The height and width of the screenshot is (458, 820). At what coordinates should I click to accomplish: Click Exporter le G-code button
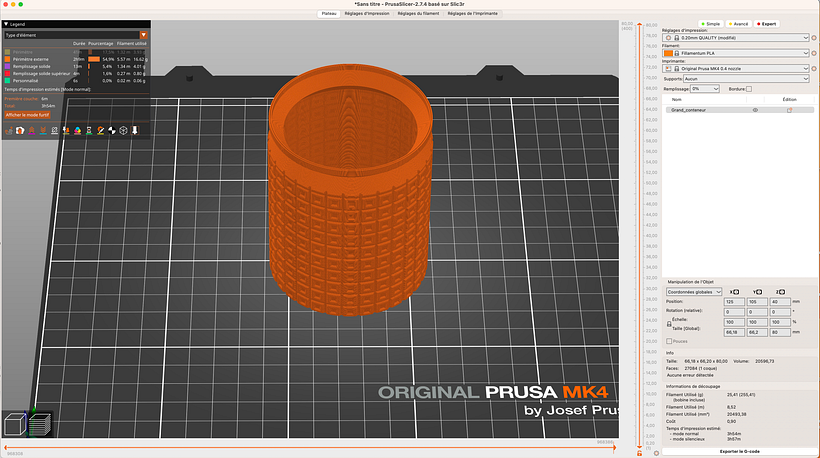(x=738, y=452)
